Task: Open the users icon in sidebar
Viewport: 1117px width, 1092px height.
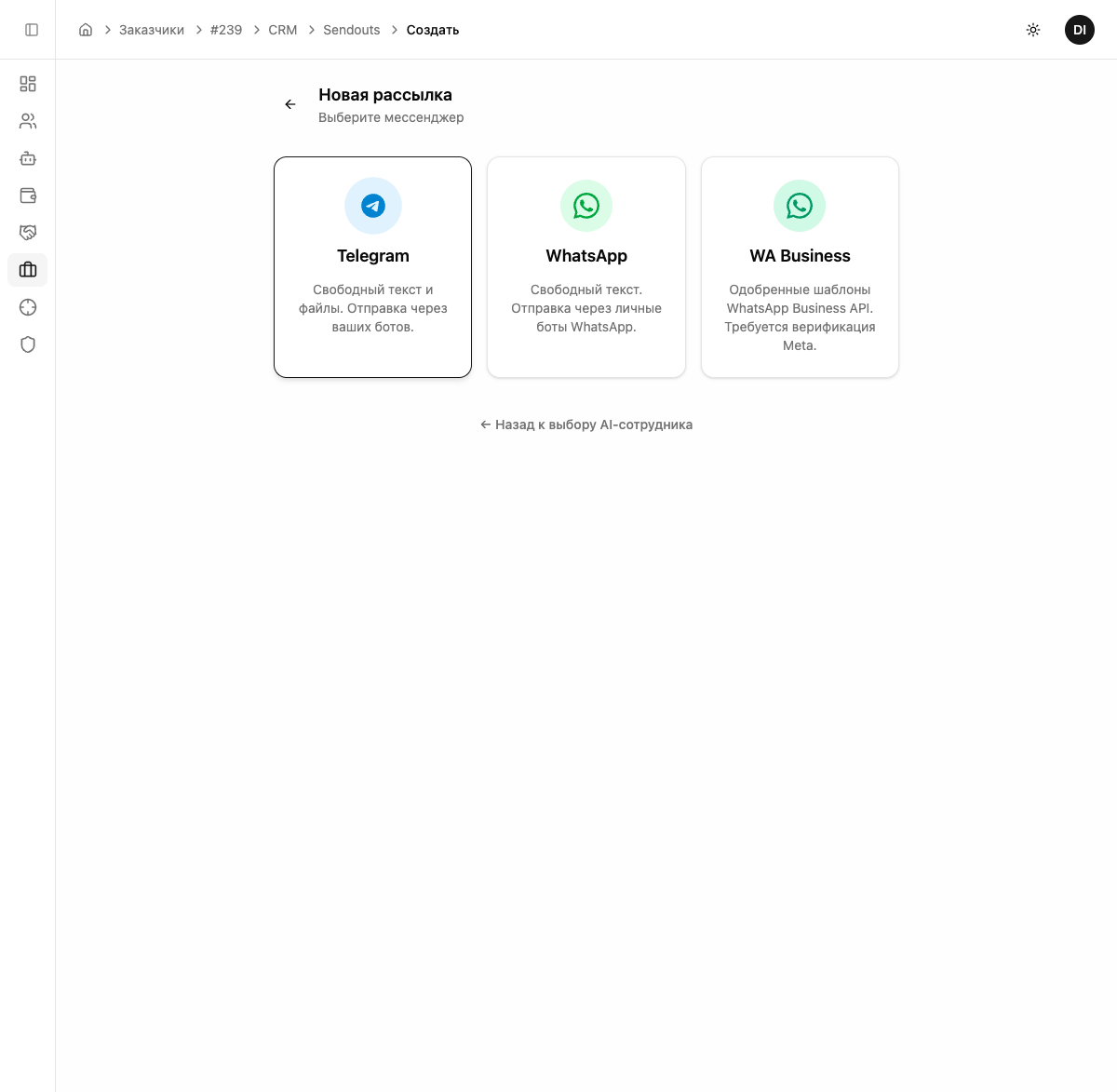Action: (28, 121)
